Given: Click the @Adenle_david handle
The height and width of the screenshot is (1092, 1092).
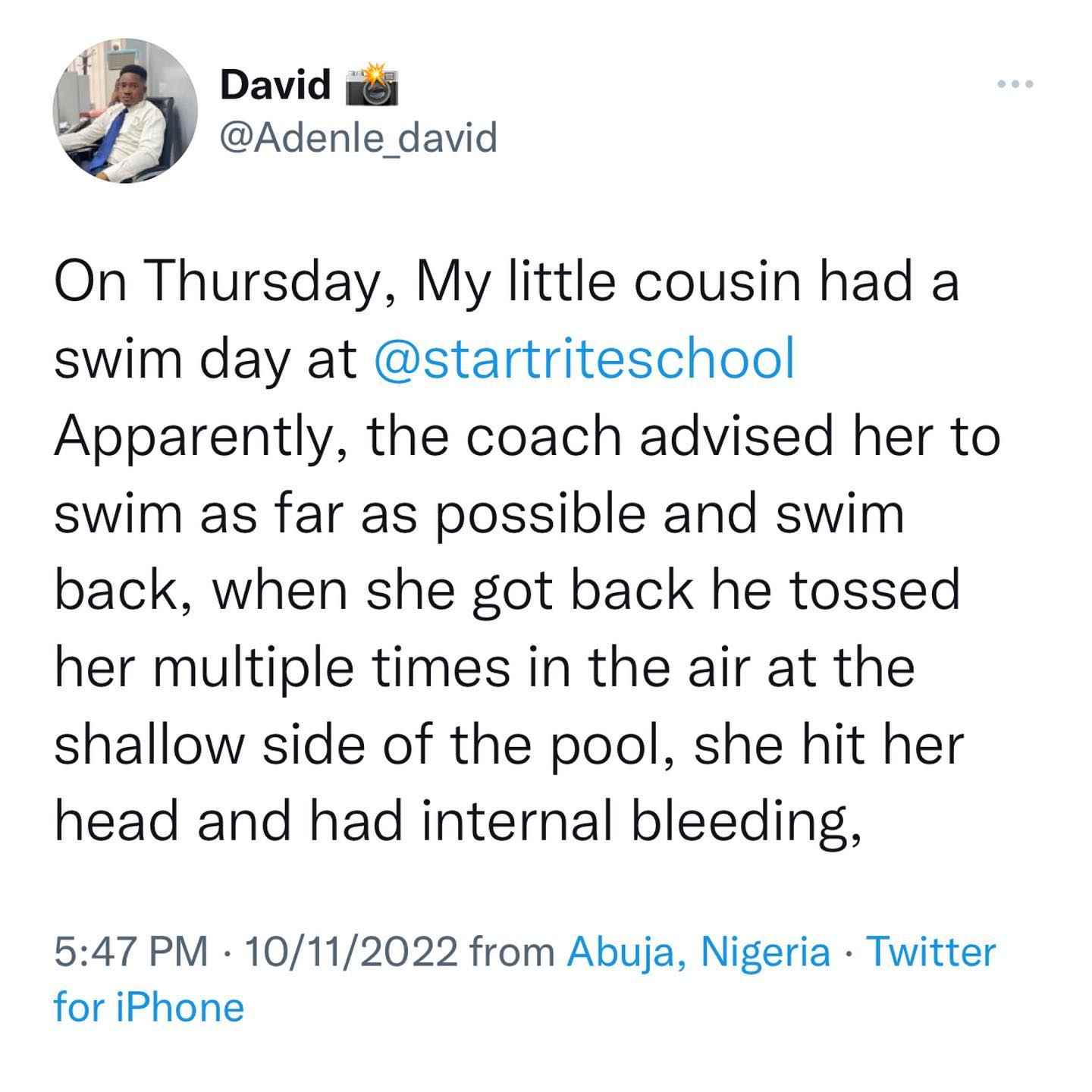Looking at the screenshot, I should pos(359,138).
